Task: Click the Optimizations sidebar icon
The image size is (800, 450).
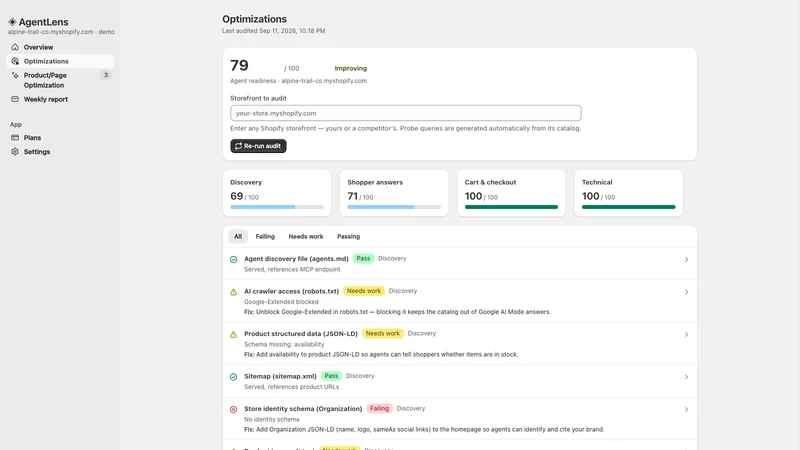Action: tap(15, 61)
